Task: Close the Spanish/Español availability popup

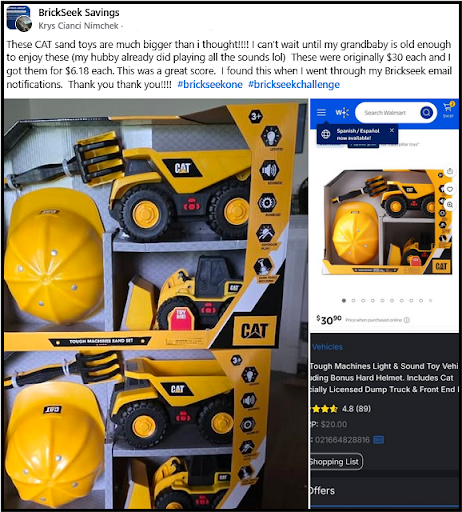Action: click(392, 130)
